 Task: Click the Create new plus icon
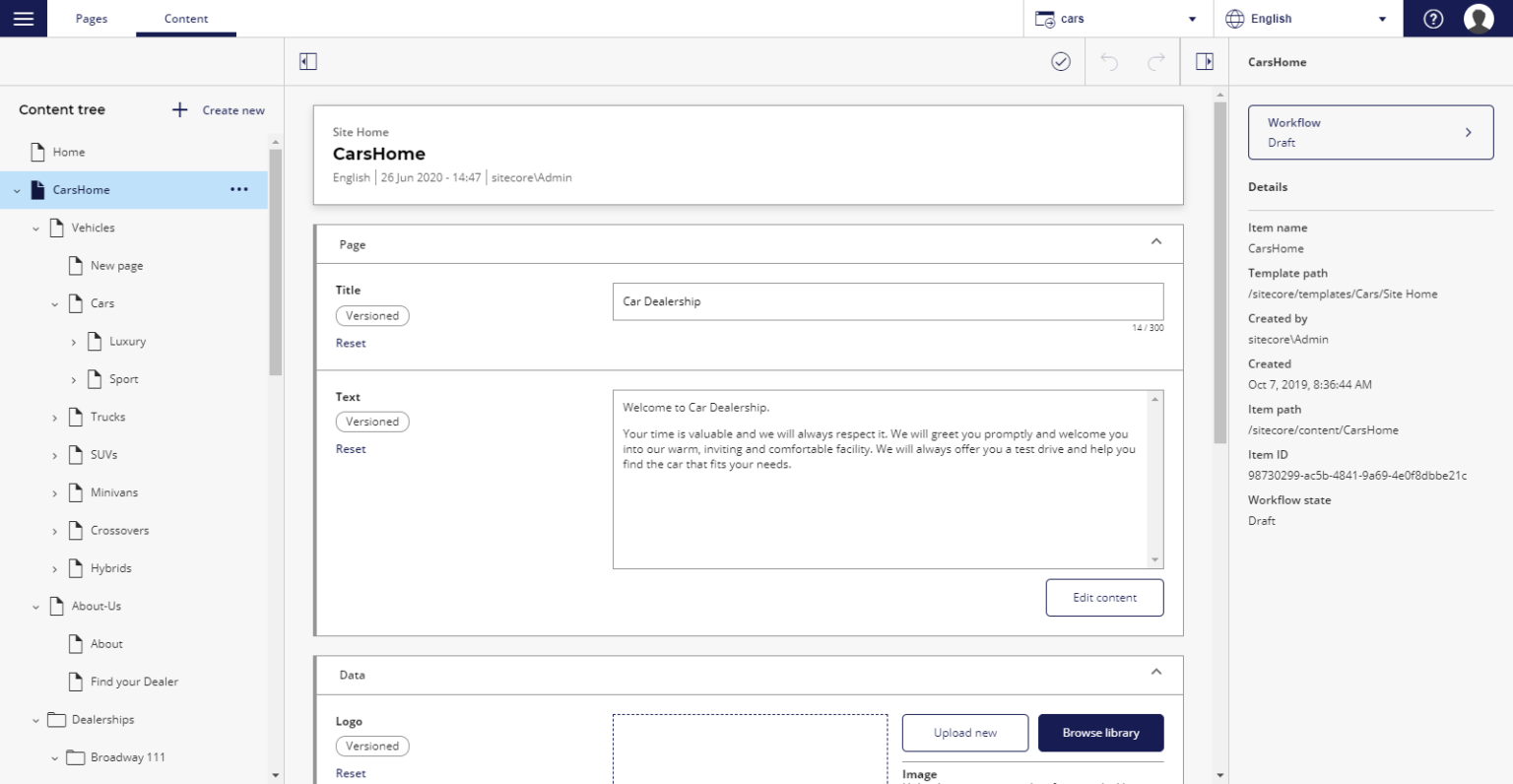pyautogui.click(x=179, y=109)
